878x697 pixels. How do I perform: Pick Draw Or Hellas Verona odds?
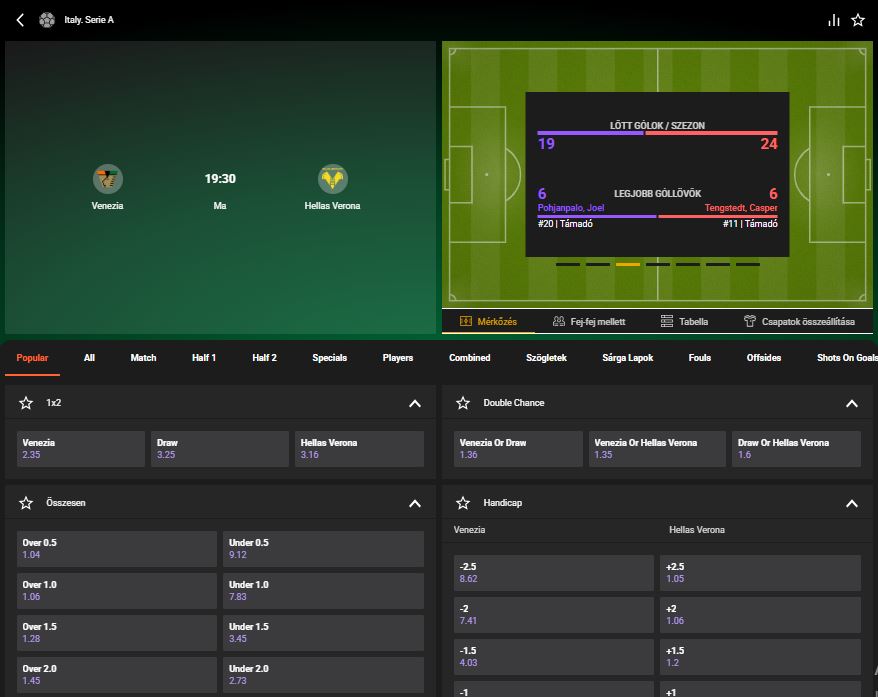796,449
